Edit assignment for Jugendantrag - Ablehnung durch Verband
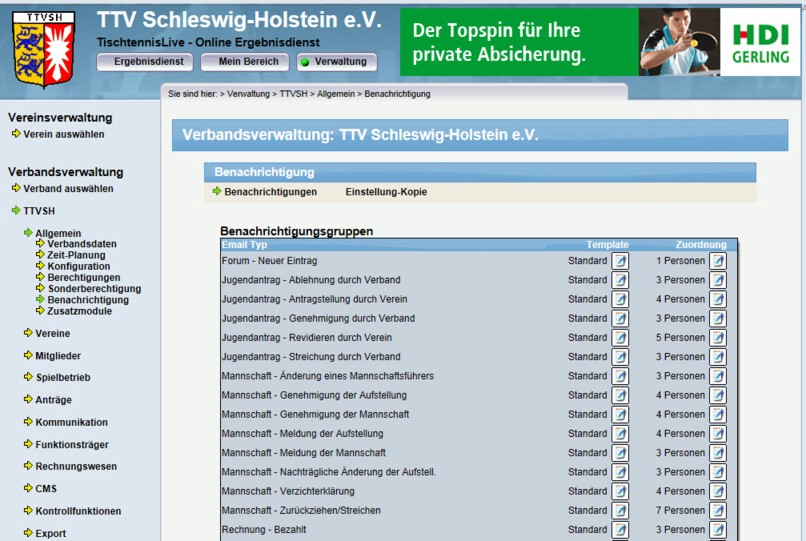Image resolution: width=806 pixels, height=541 pixels. [x=717, y=280]
